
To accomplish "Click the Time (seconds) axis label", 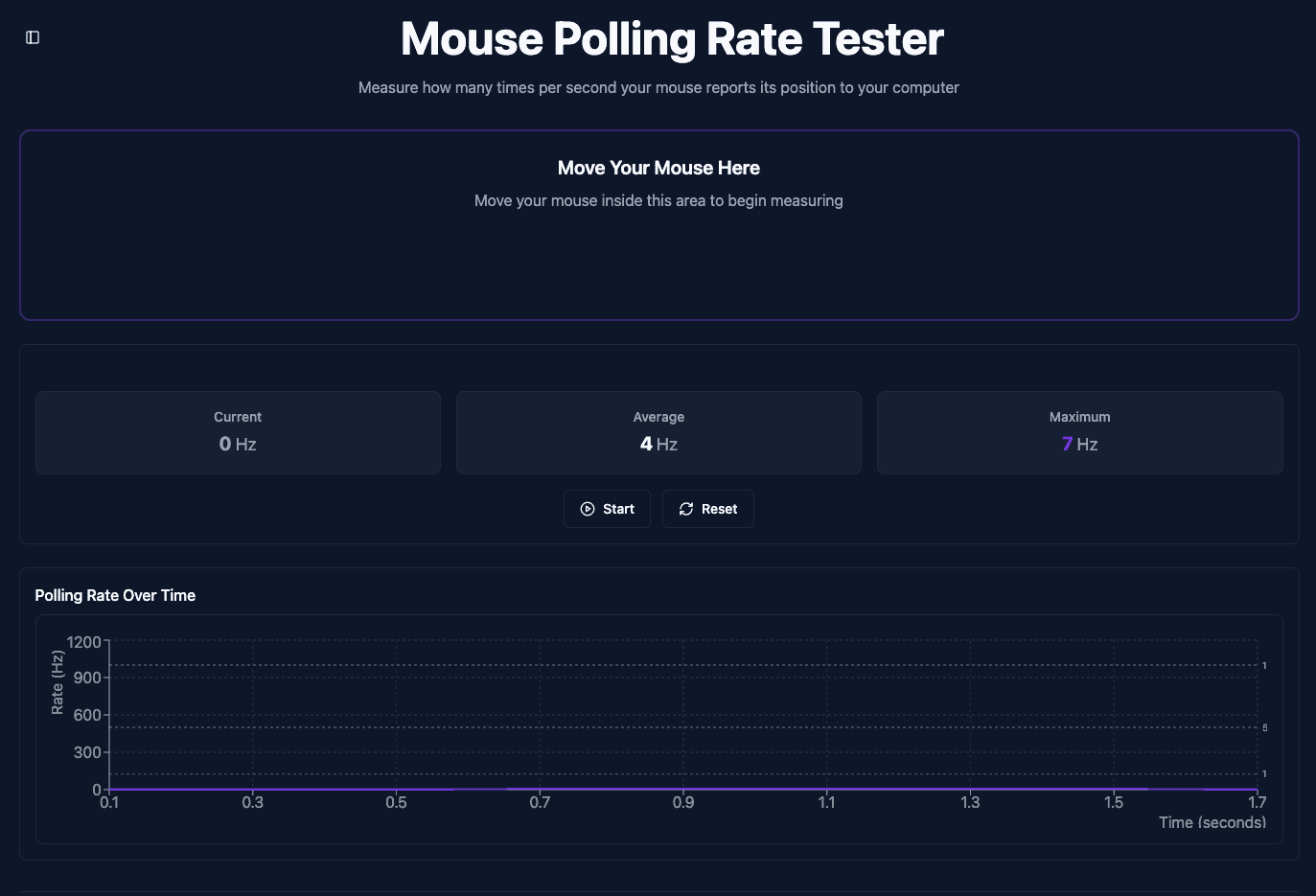I will coord(1212,822).
